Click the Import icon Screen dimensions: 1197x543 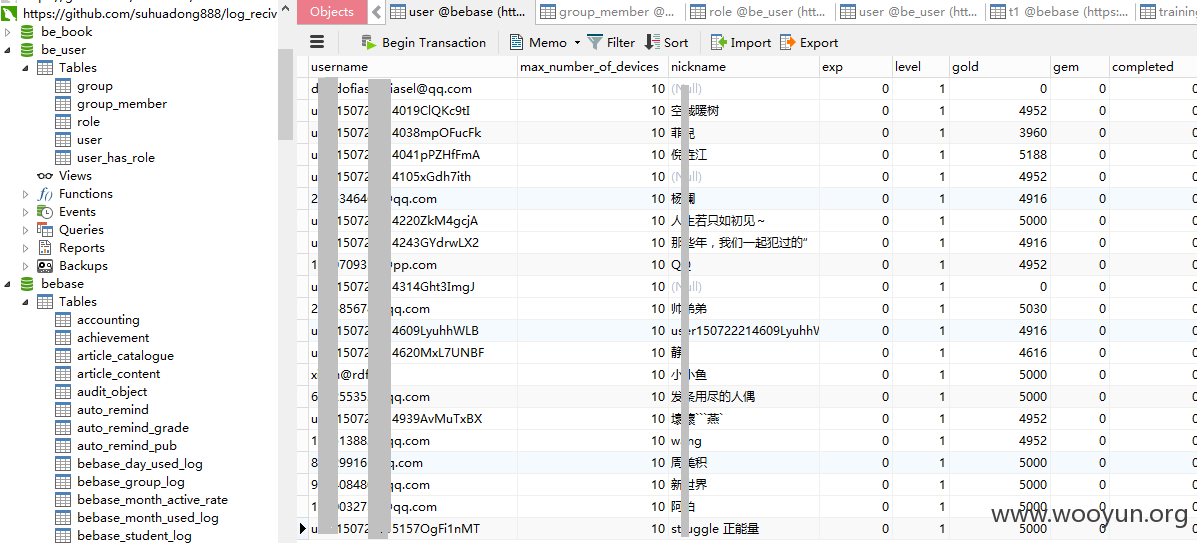718,43
